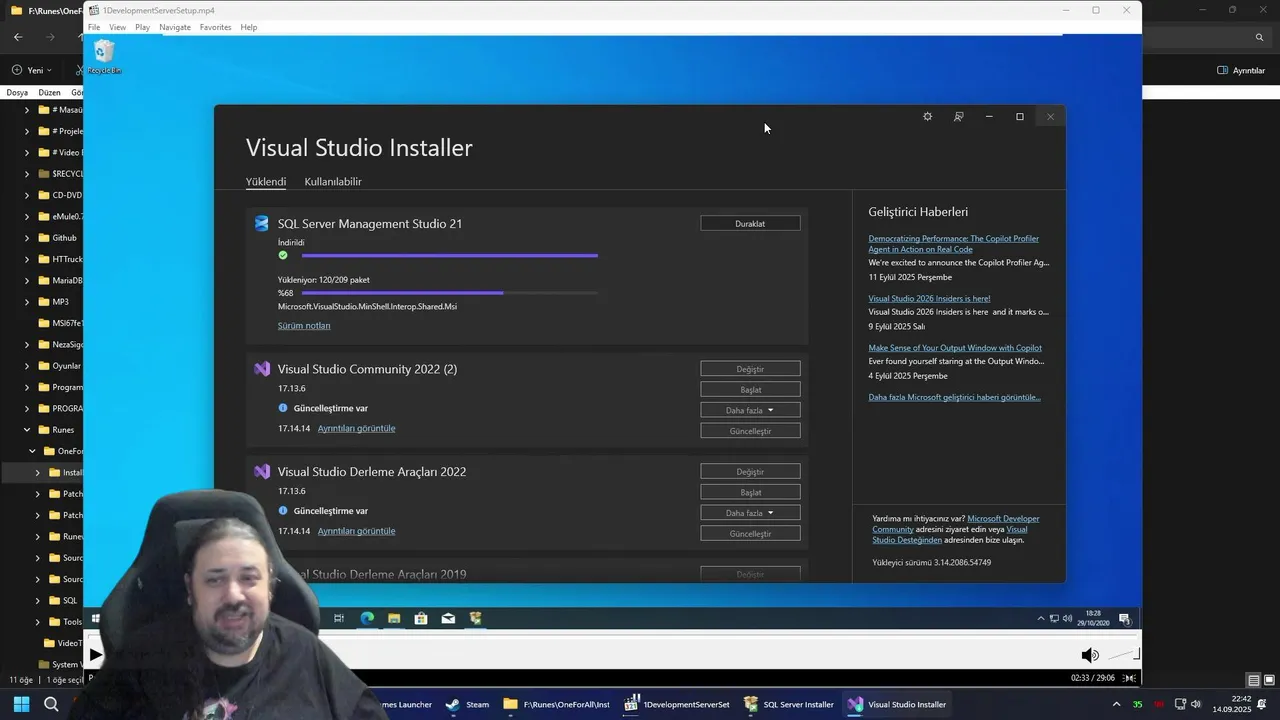This screenshot has height=720, width=1280.
Task: Click the update info icon under Derleme Araçları 2022
Action: (x=283, y=511)
